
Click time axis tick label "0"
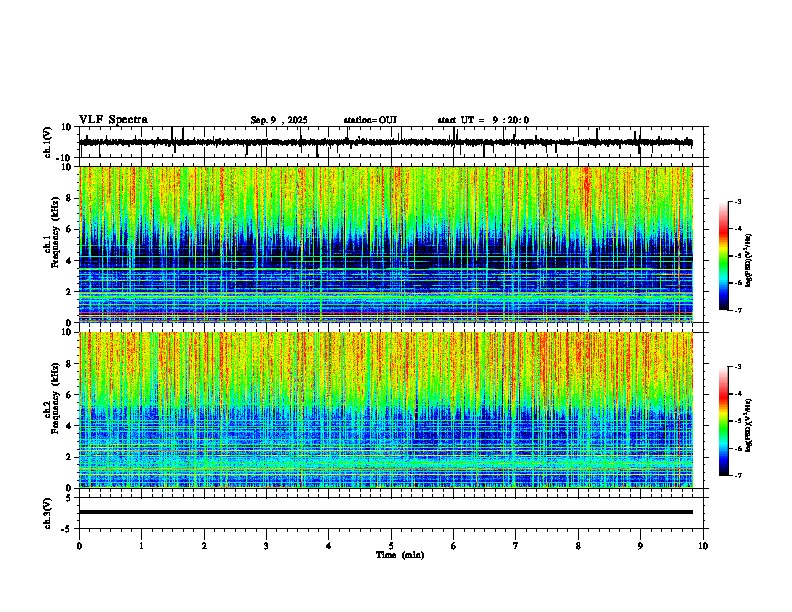click(x=79, y=546)
